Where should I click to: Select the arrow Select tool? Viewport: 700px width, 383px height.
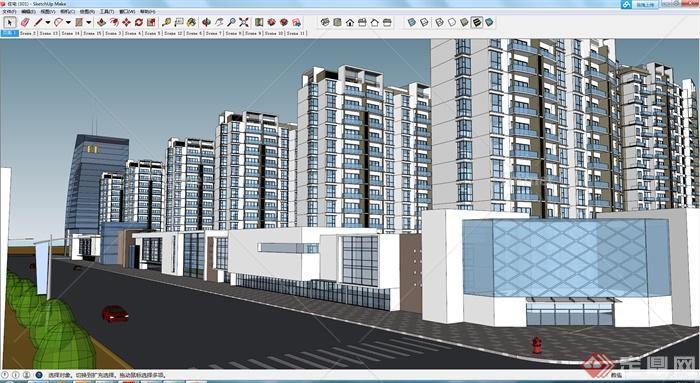click(x=9, y=22)
